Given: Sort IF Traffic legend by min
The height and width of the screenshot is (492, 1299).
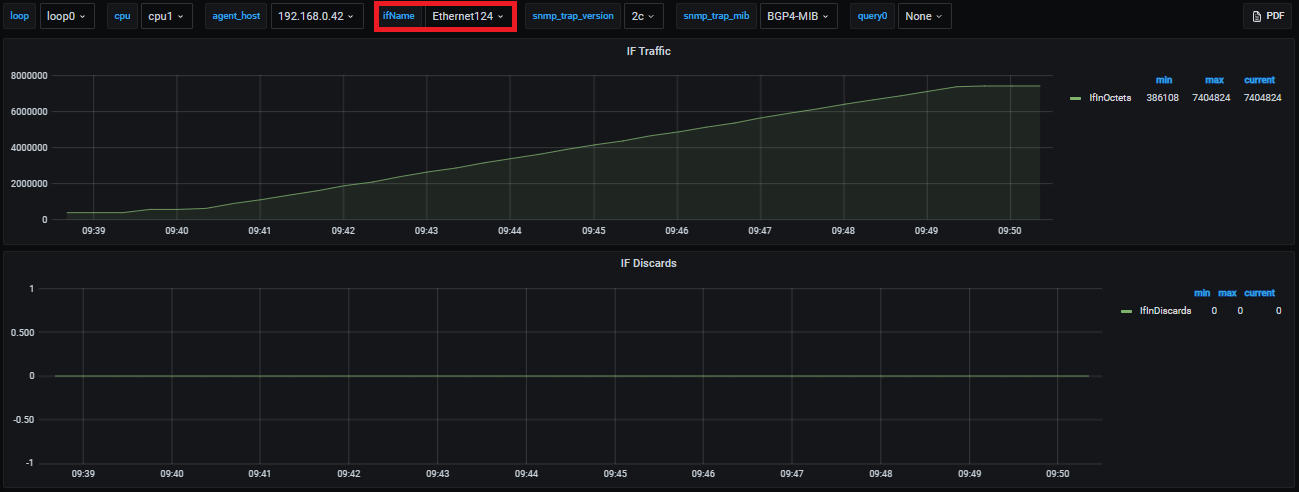Looking at the screenshot, I should click(x=1164, y=80).
